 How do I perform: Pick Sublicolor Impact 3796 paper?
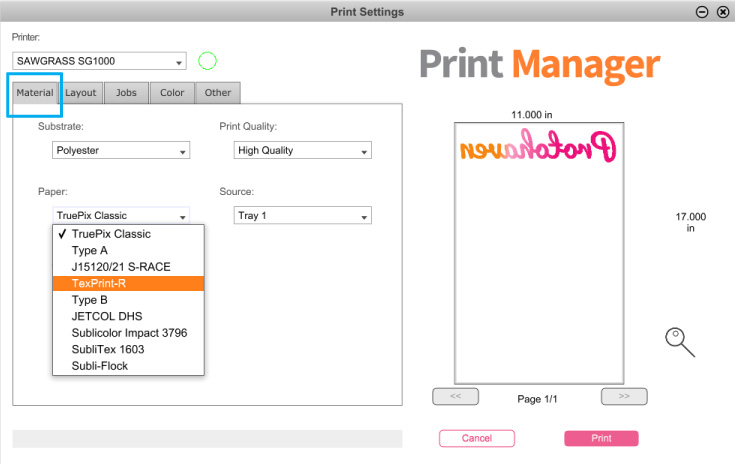pyautogui.click(x=128, y=333)
